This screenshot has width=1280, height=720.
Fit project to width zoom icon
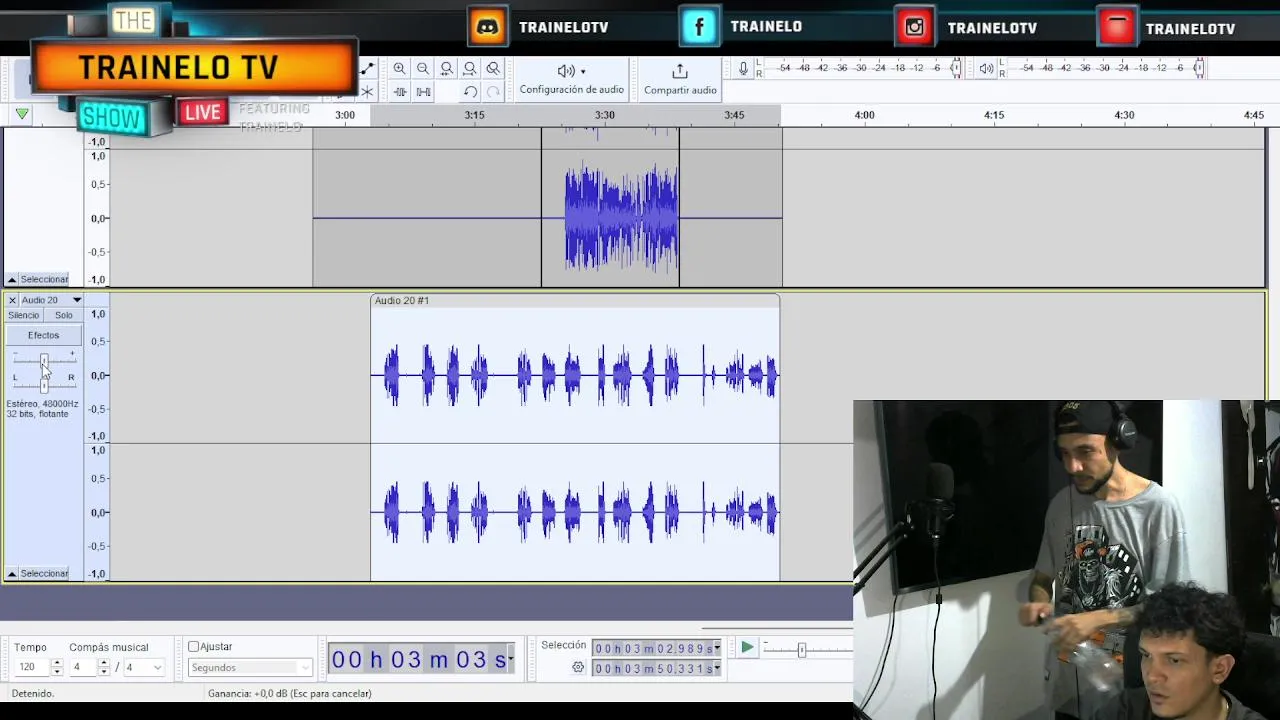pos(470,69)
